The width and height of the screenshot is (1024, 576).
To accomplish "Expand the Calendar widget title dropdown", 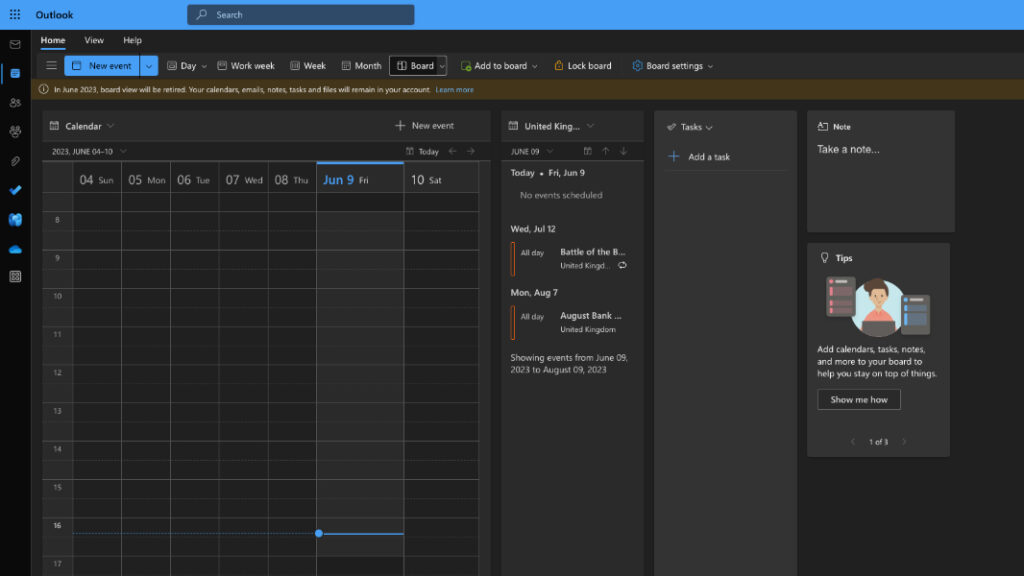I will click(x=108, y=126).
